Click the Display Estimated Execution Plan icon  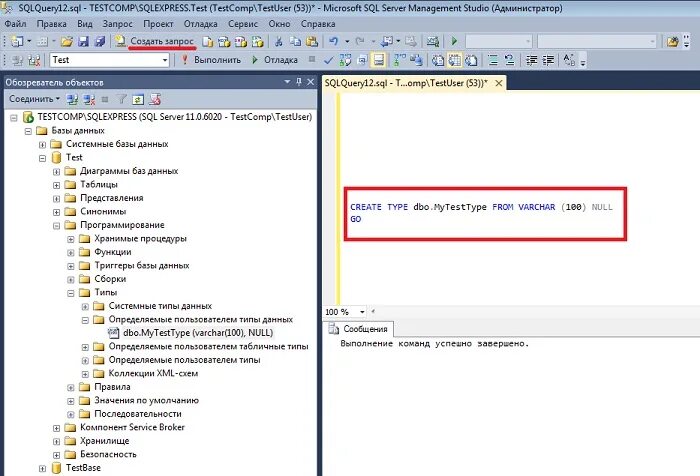coord(345,60)
